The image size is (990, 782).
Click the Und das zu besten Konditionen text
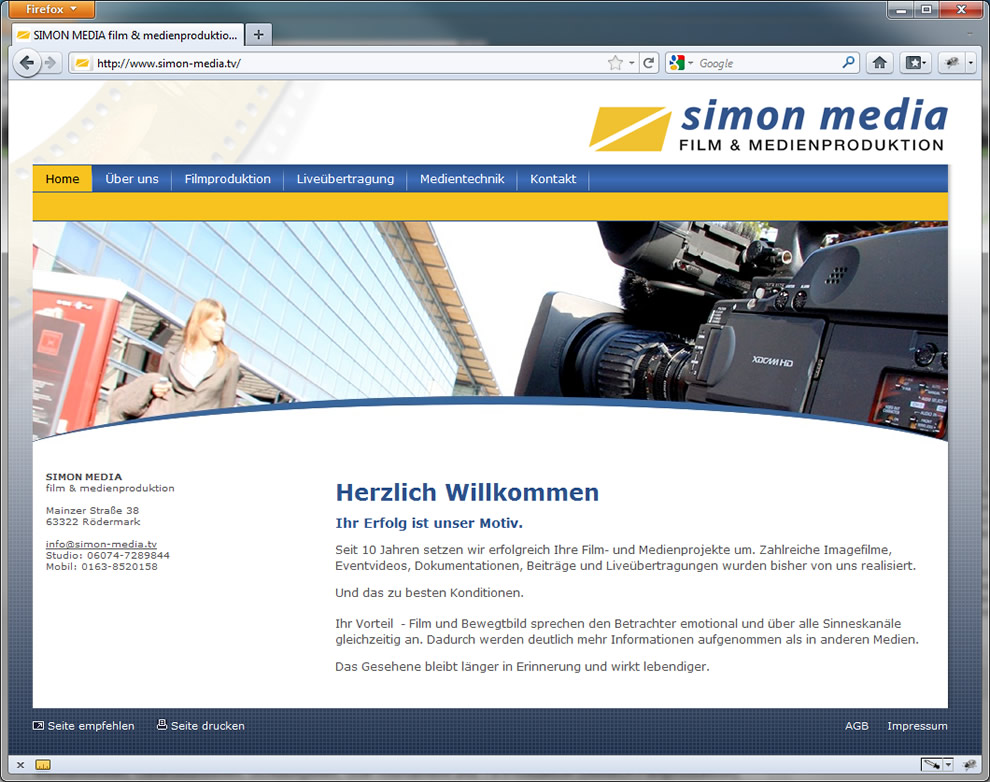(x=429, y=593)
